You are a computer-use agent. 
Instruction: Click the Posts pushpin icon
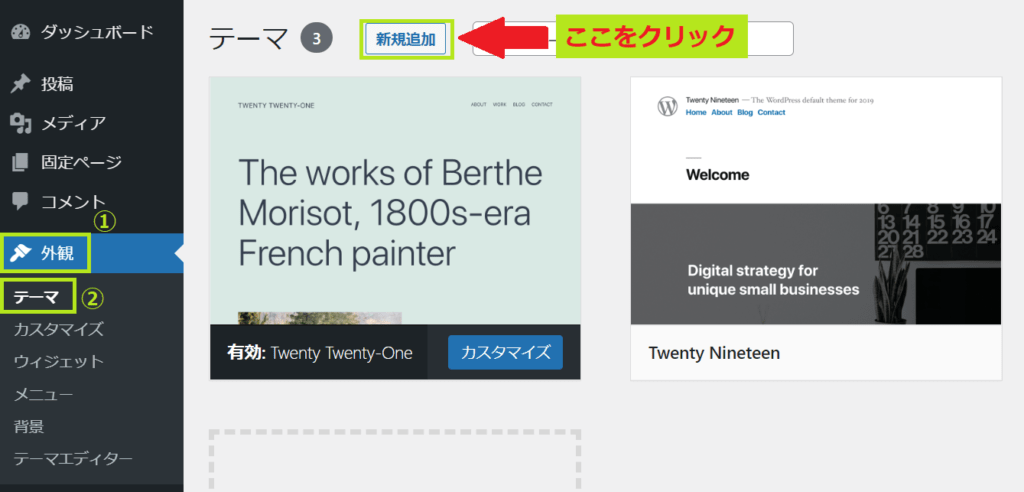pos(21,85)
